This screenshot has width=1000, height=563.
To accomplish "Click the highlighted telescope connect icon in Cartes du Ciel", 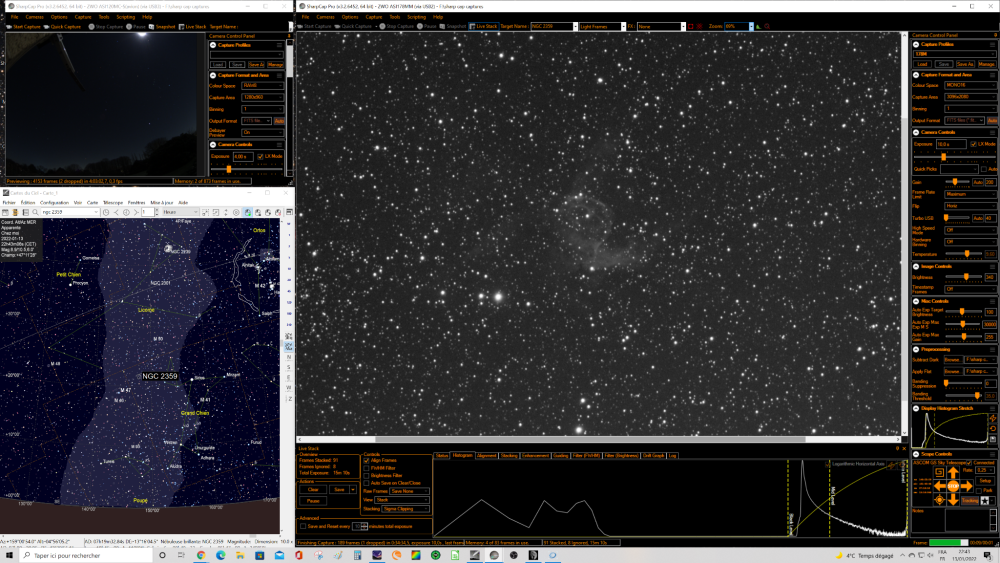I will tap(248, 212).
